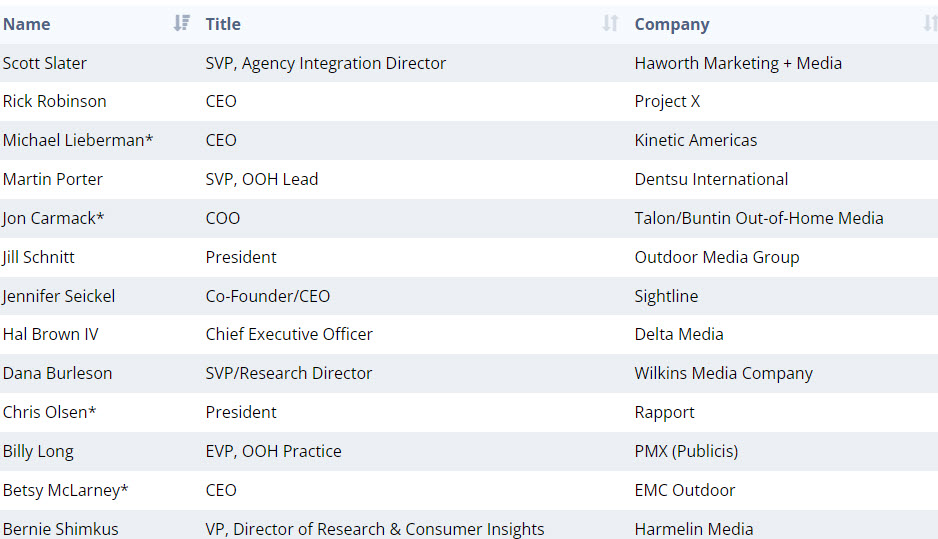Click Haworth Marketing + Media company cell
Screen dimensions: 938x539
click(x=738, y=63)
